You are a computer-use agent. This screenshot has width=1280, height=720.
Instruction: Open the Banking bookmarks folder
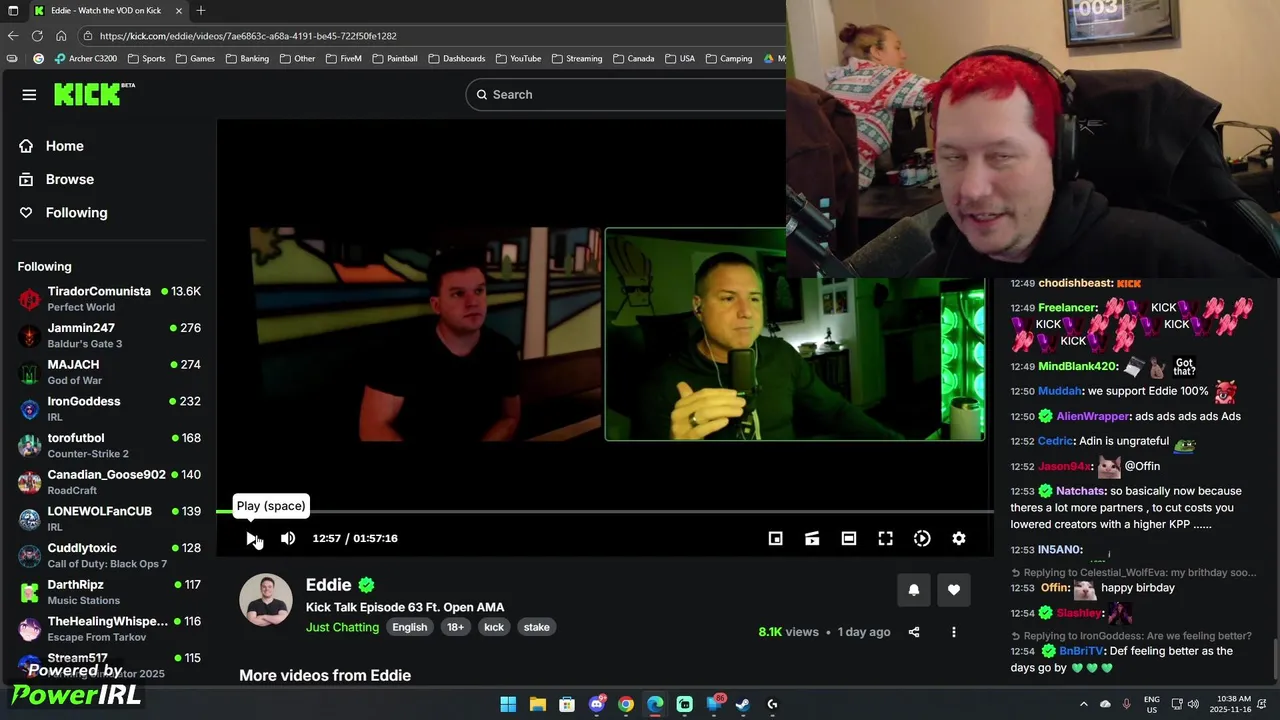point(247,58)
